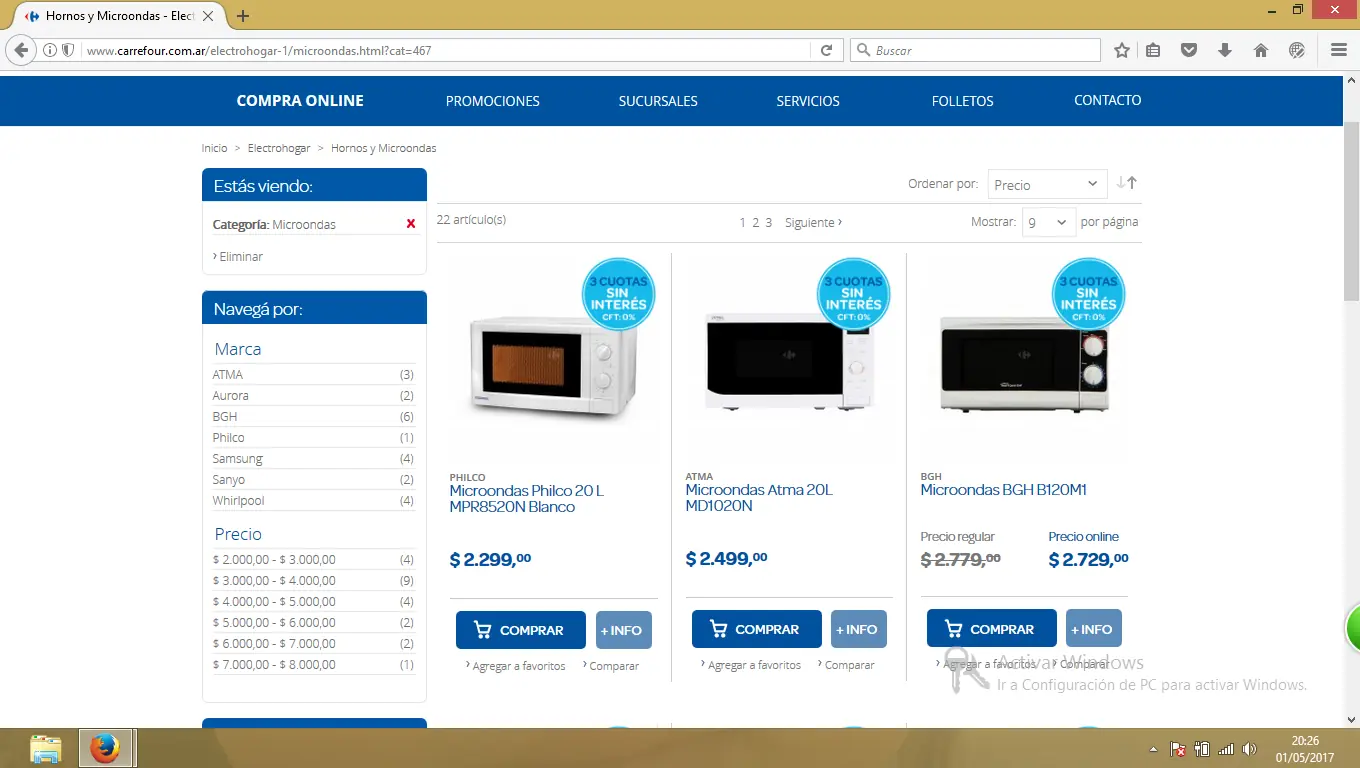Open a new tab with plus icon
The width and height of the screenshot is (1360, 768).
(x=243, y=16)
